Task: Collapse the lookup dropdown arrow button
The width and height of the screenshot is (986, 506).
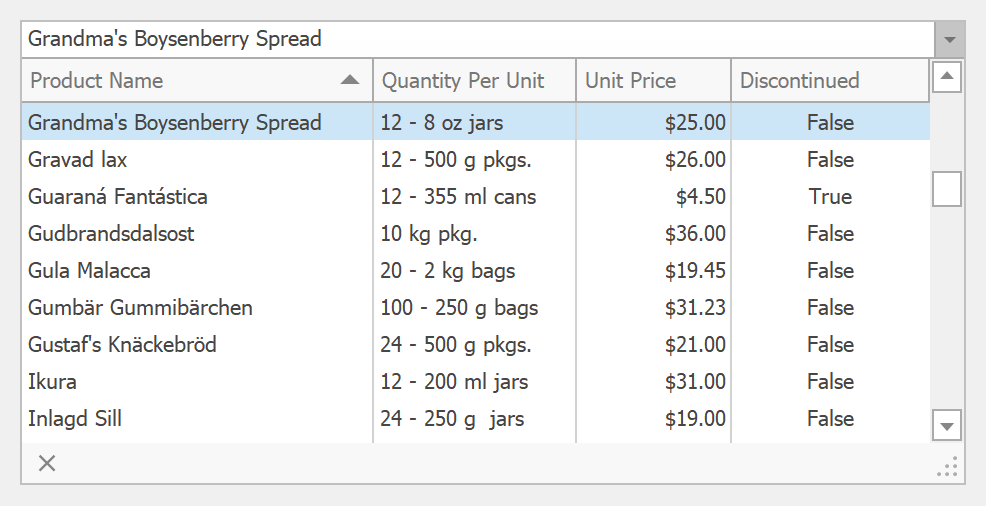Action: (949, 40)
